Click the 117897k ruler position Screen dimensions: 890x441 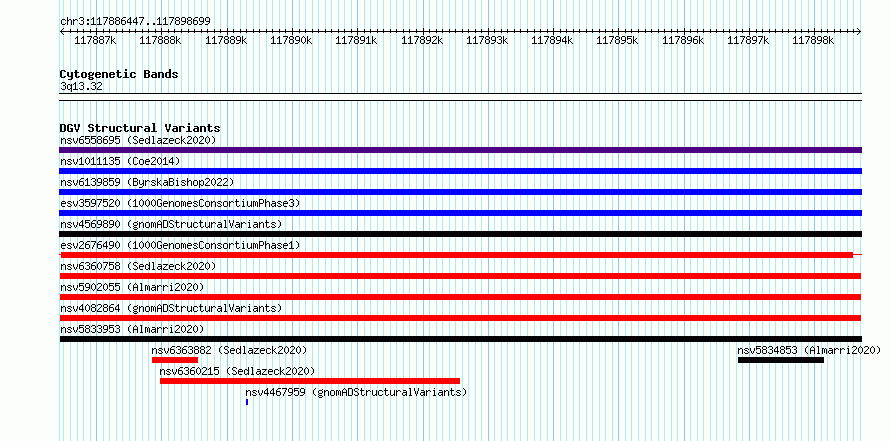click(748, 40)
